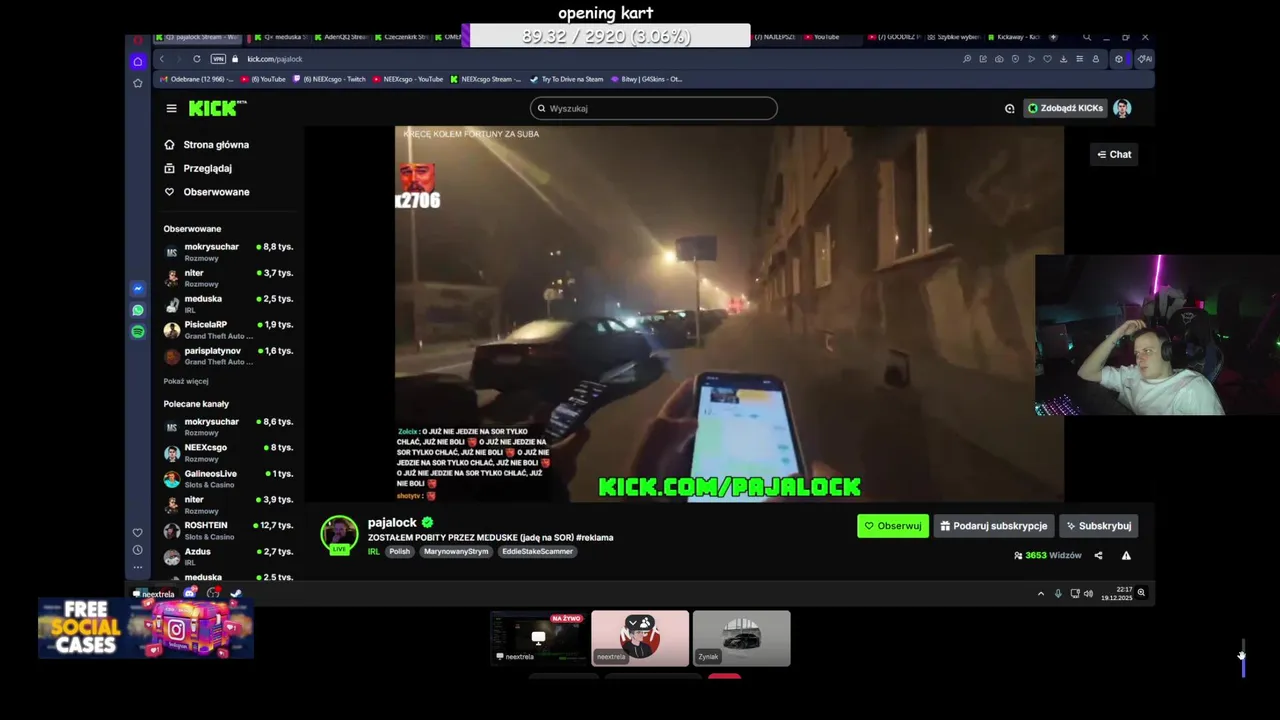Screen dimensions: 1280x720
Task: Click the icon left of Zdobądź KICKs
Action: (x=1010, y=108)
